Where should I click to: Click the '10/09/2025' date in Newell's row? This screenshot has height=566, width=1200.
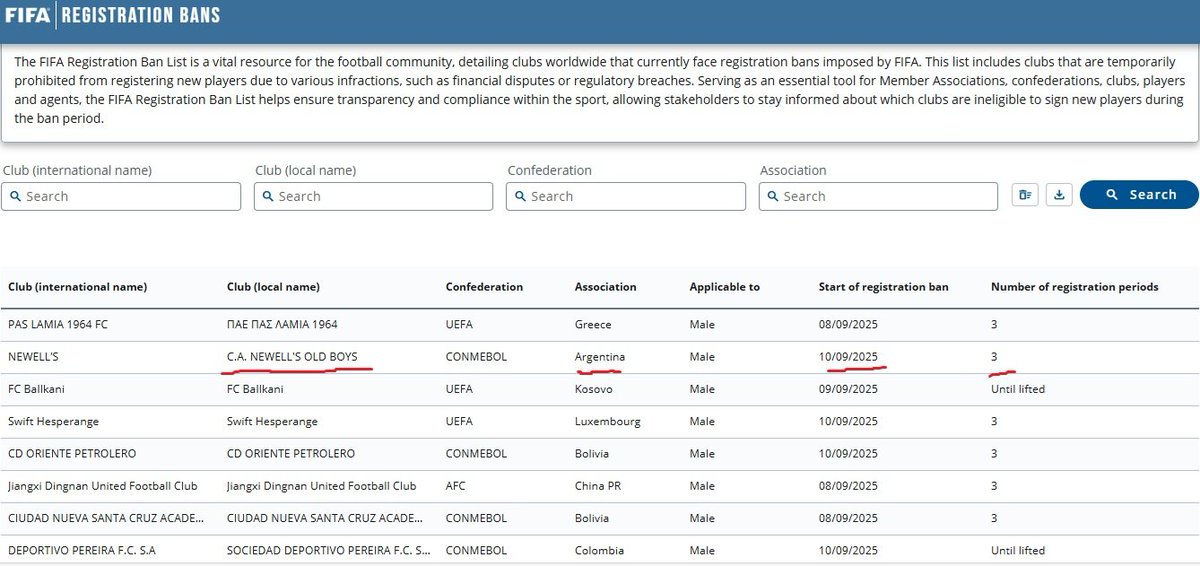848,357
